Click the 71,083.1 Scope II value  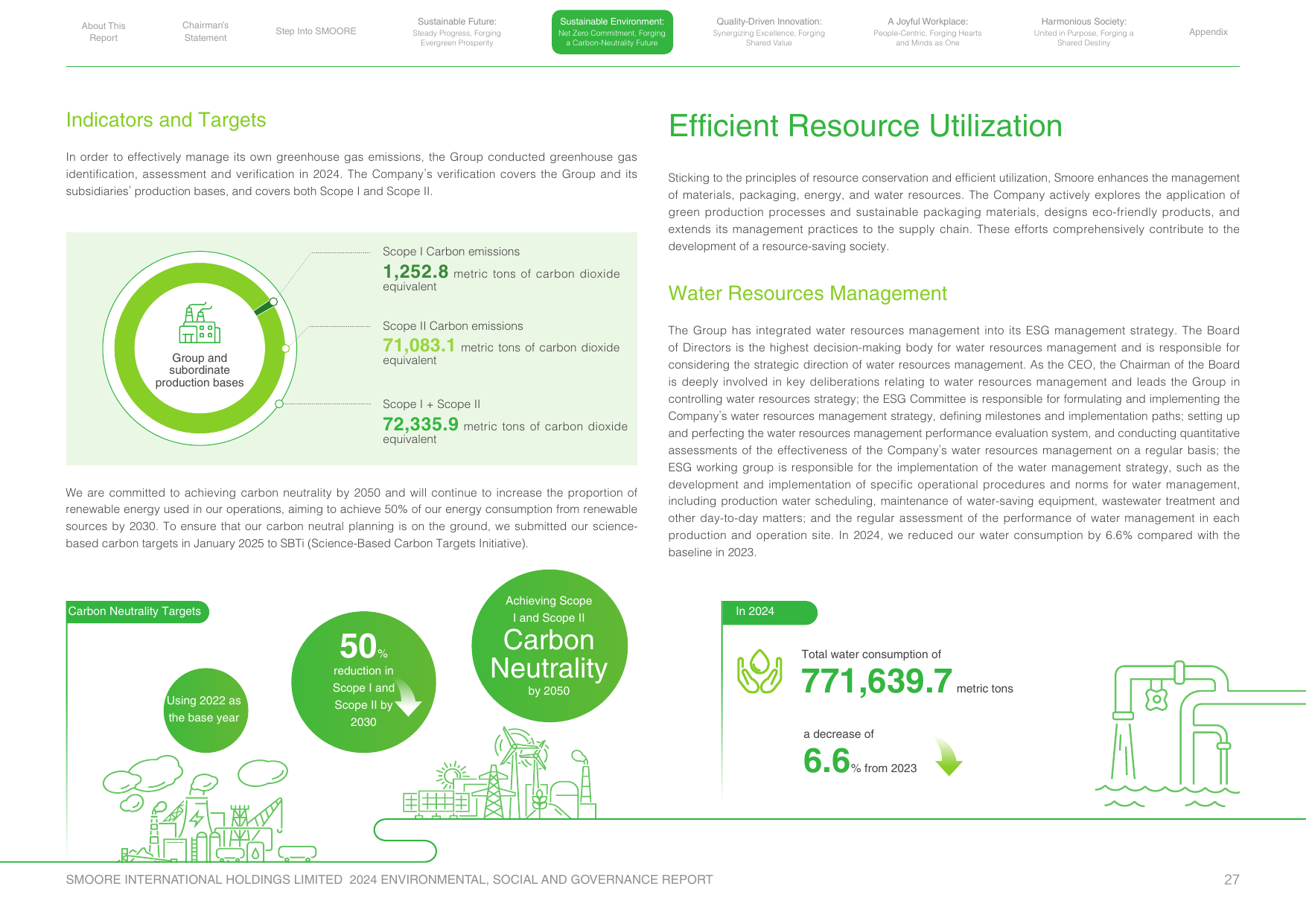(418, 345)
